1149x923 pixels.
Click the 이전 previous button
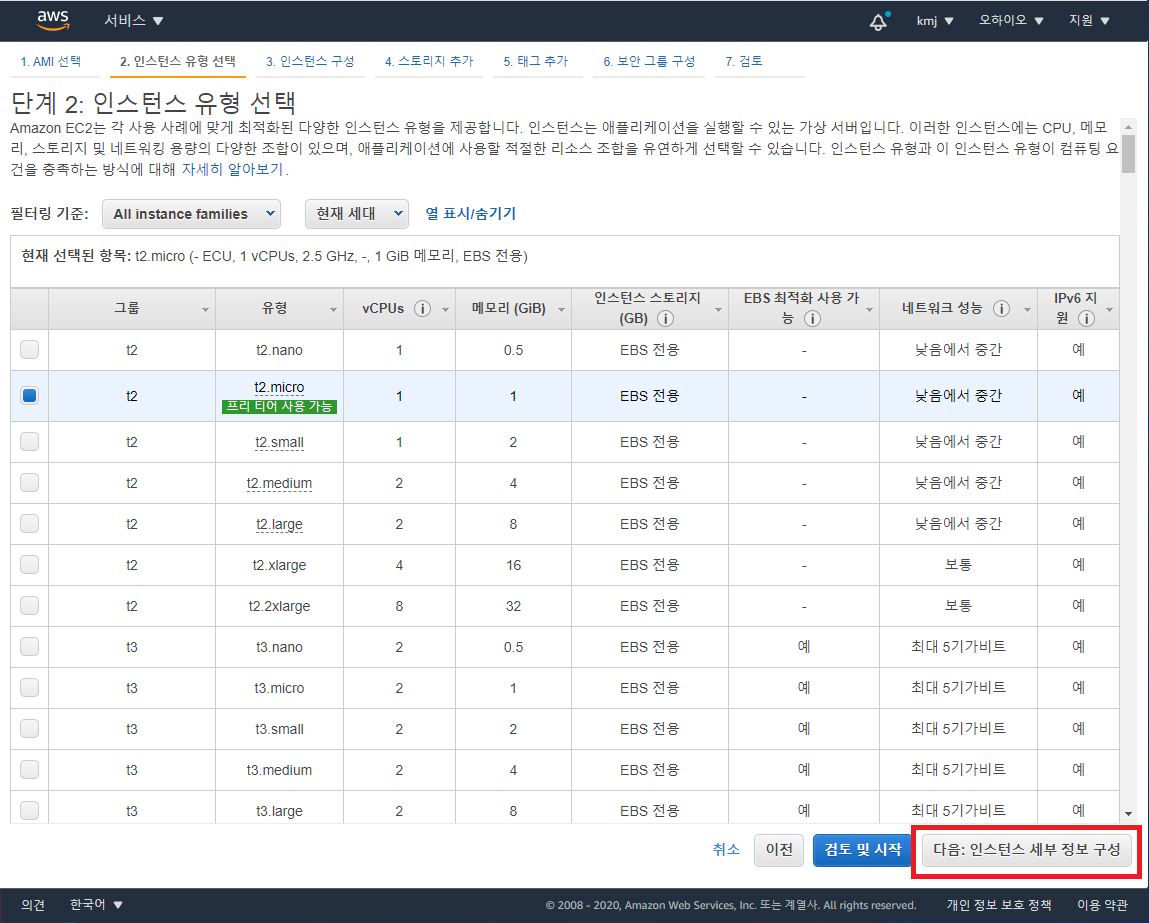(x=779, y=850)
